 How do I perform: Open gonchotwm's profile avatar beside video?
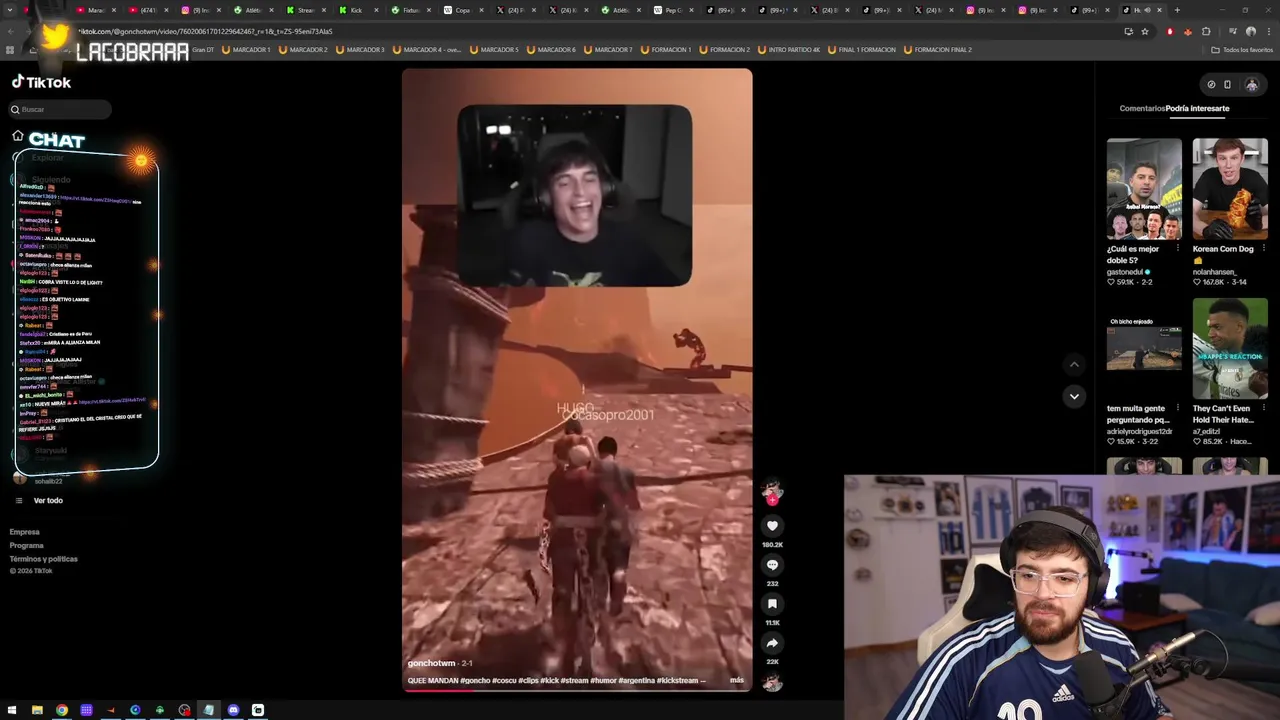[771, 490]
